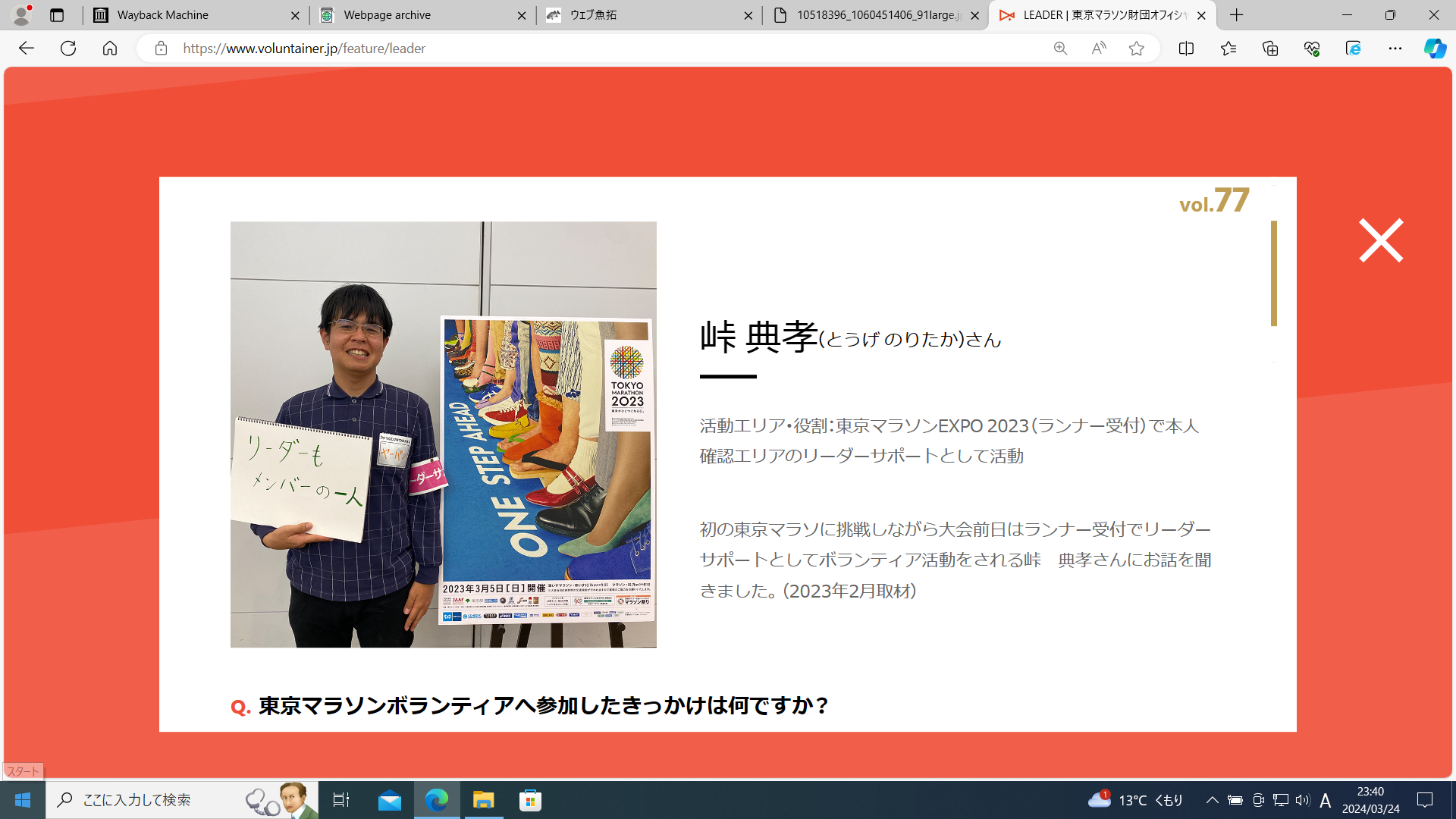
Task: Open the Collections icon
Action: [1270, 49]
